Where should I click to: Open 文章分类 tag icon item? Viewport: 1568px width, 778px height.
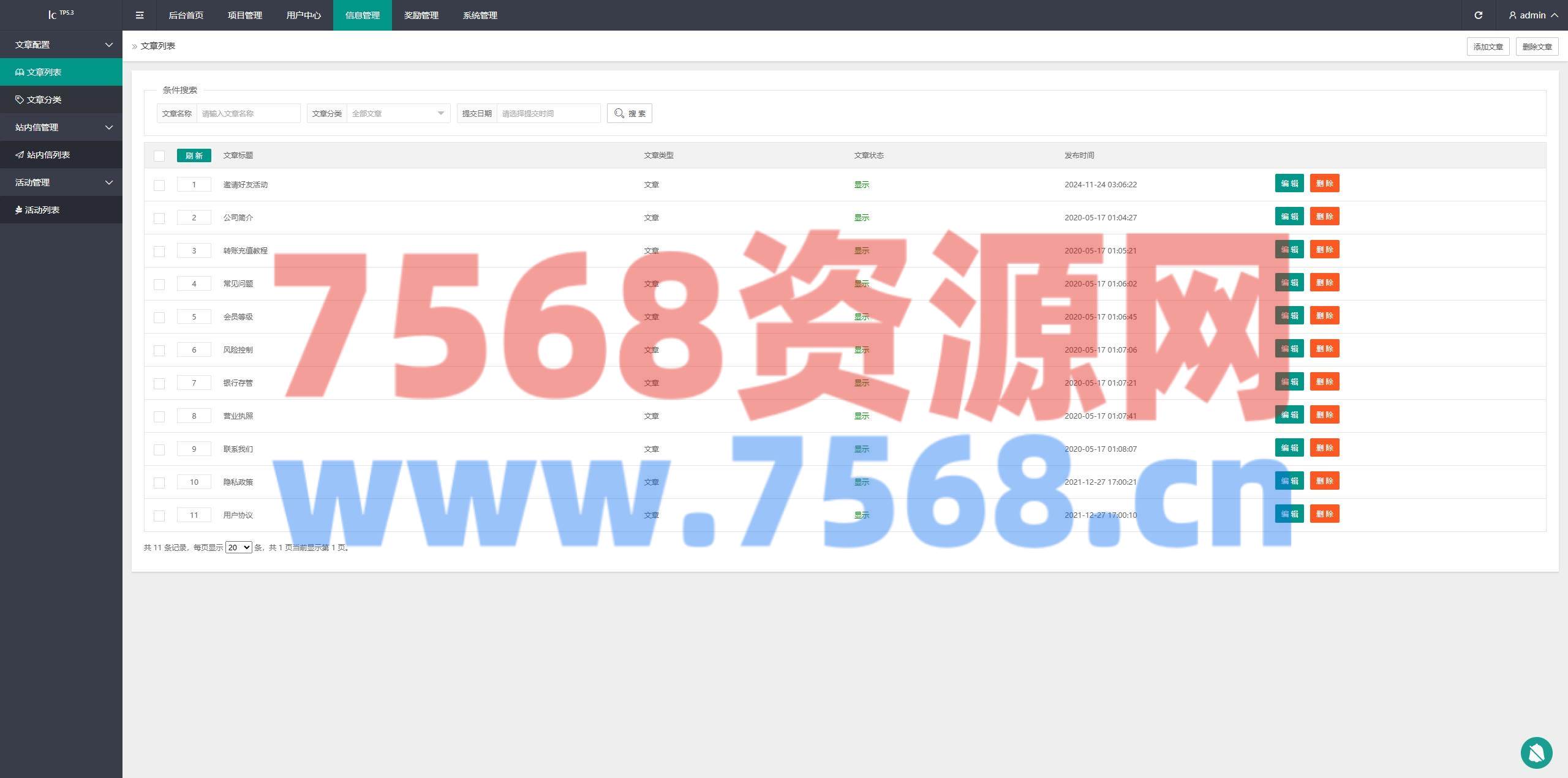pos(20,100)
